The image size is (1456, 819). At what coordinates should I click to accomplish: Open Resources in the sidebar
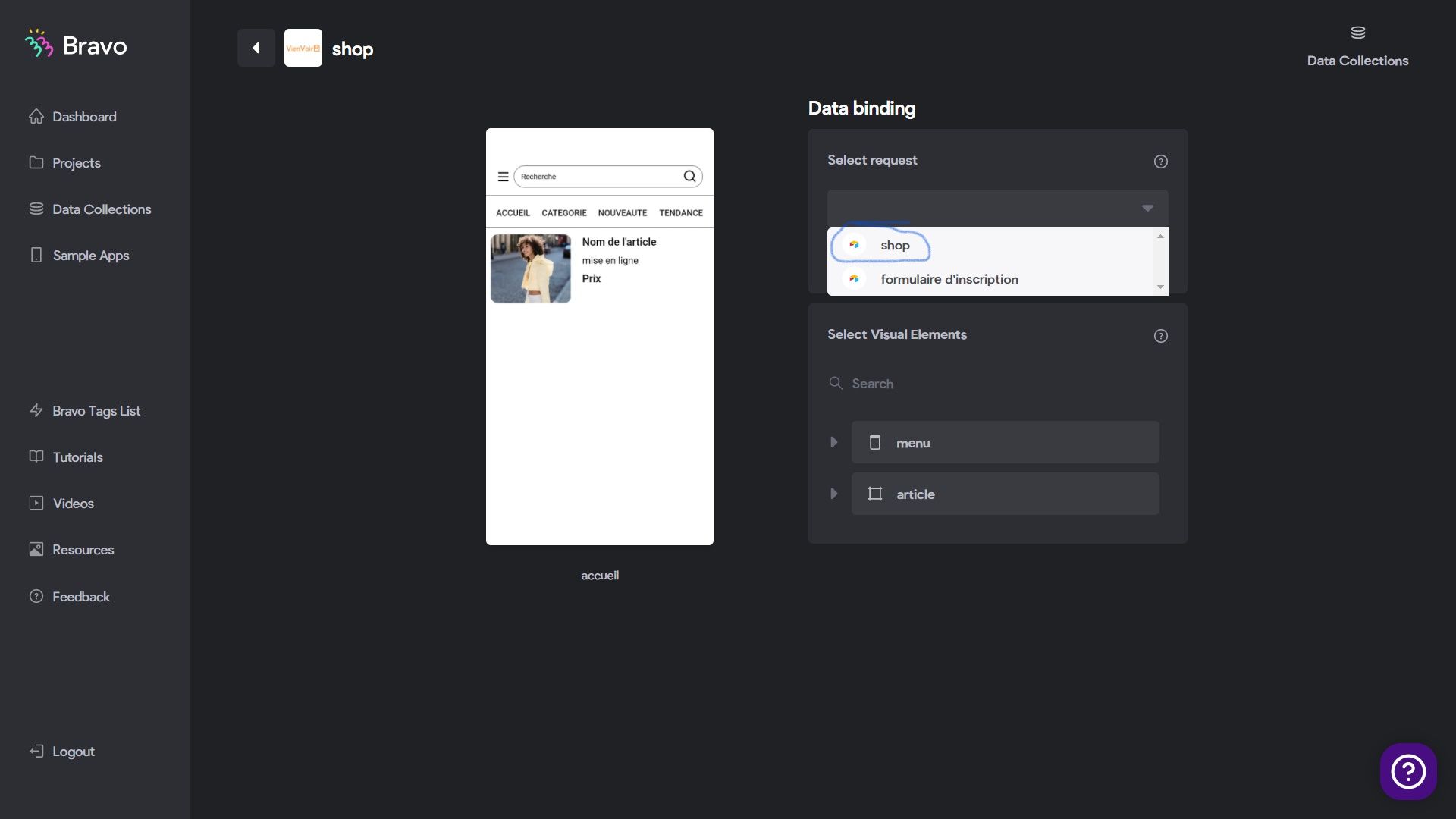[71, 550]
